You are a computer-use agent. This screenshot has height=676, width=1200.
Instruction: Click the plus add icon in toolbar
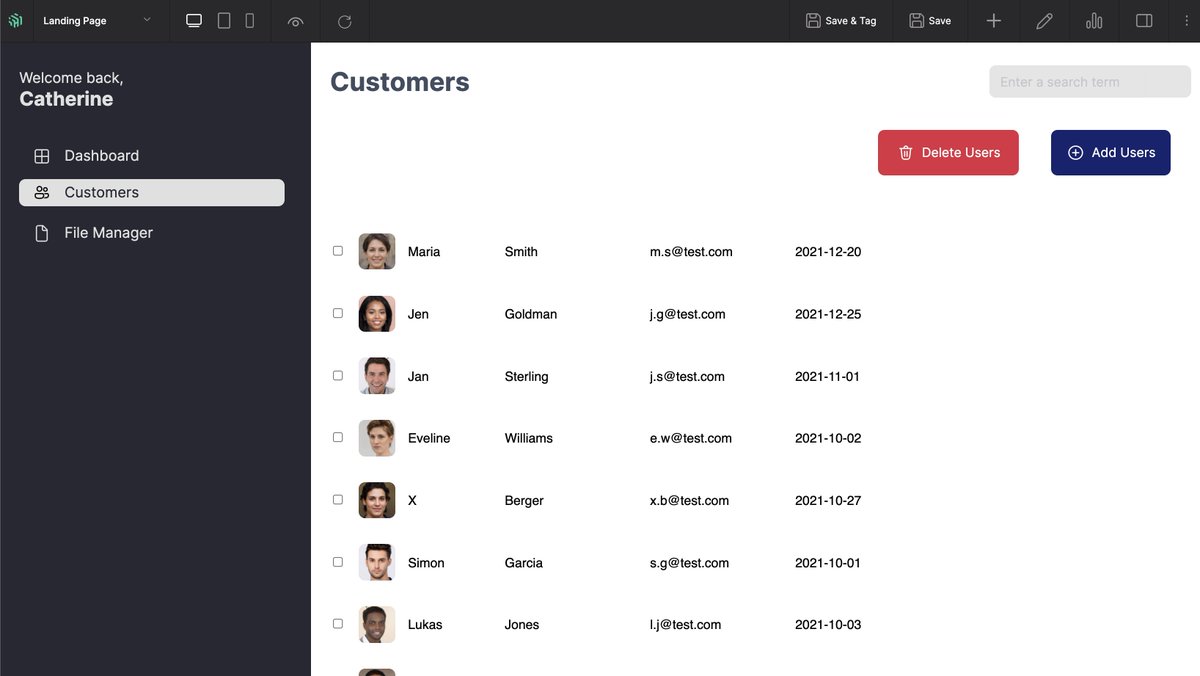click(994, 20)
